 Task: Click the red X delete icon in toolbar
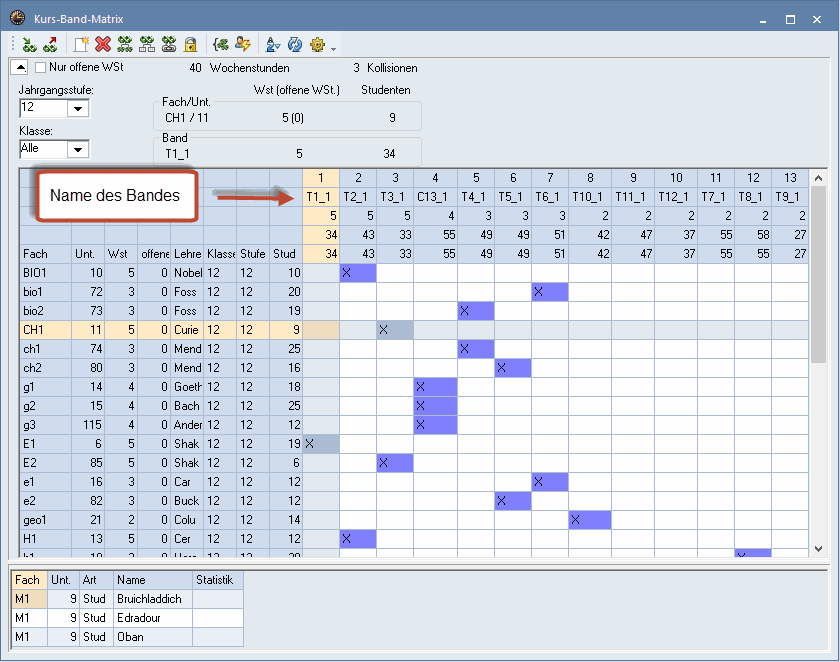(102, 44)
